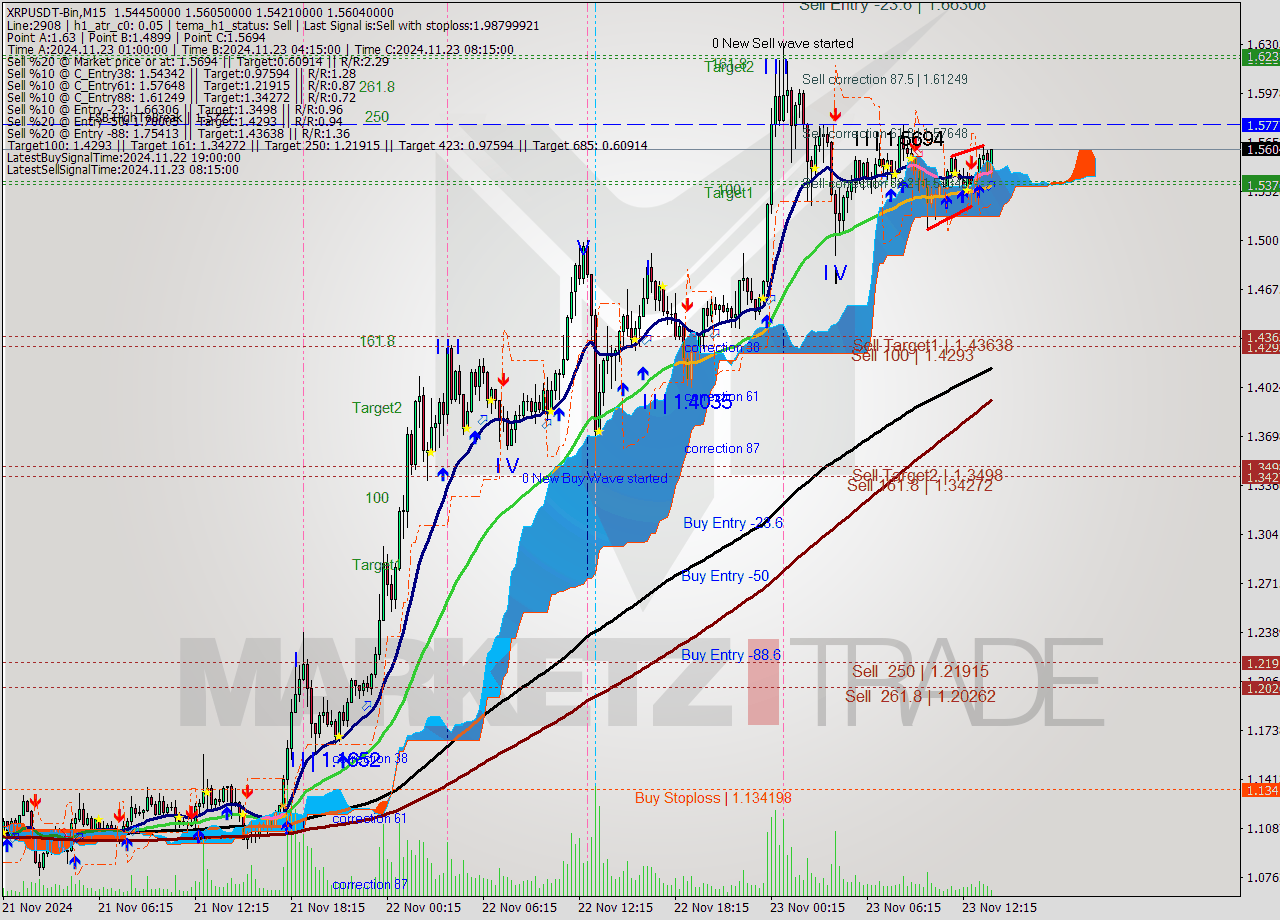Screen dimensions: 1280x920
Task: Select the 'Sell 100 | 1.4293' label
Action: point(911,355)
